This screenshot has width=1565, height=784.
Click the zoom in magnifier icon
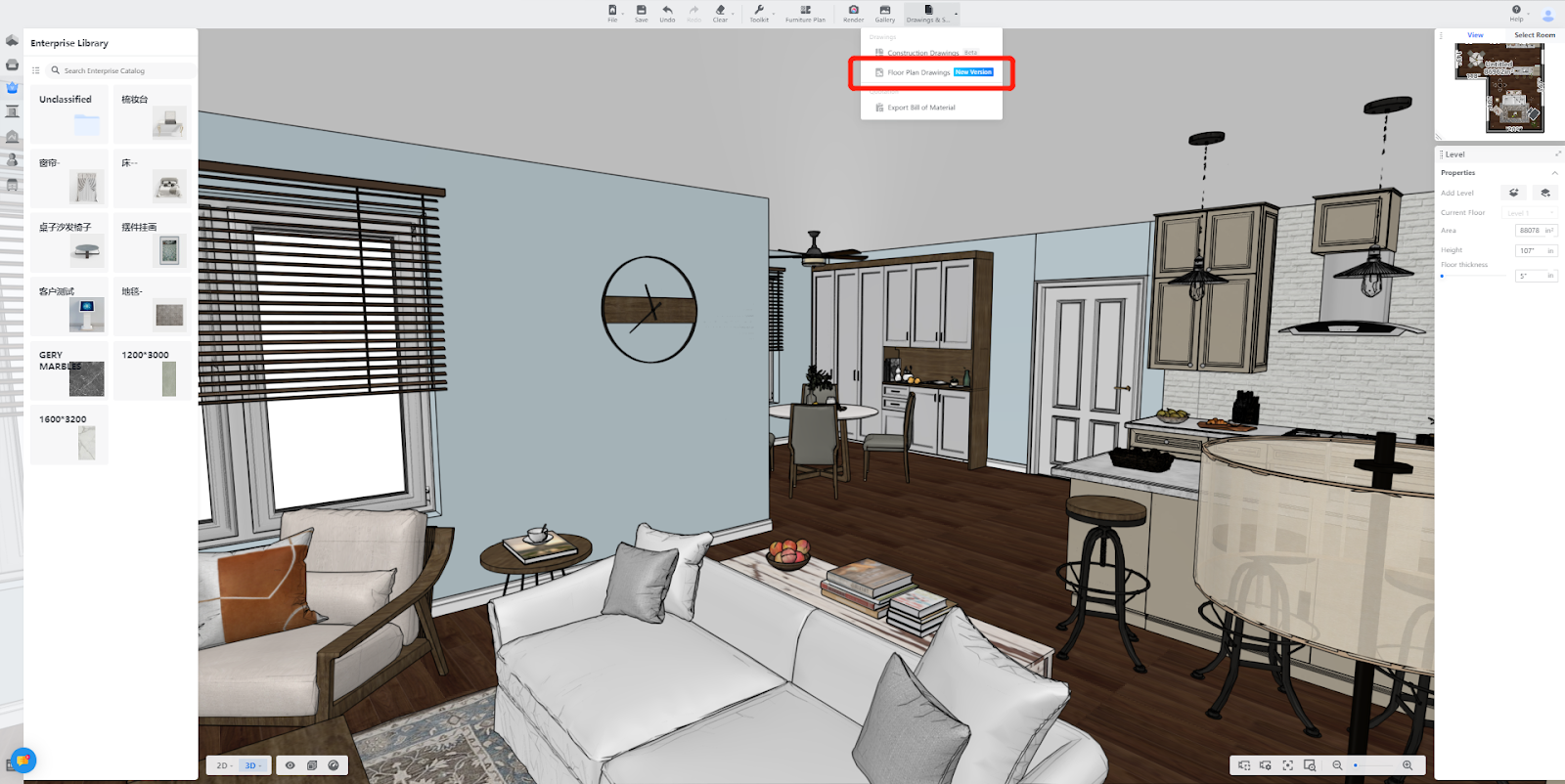pyautogui.click(x=1408, y=765)
